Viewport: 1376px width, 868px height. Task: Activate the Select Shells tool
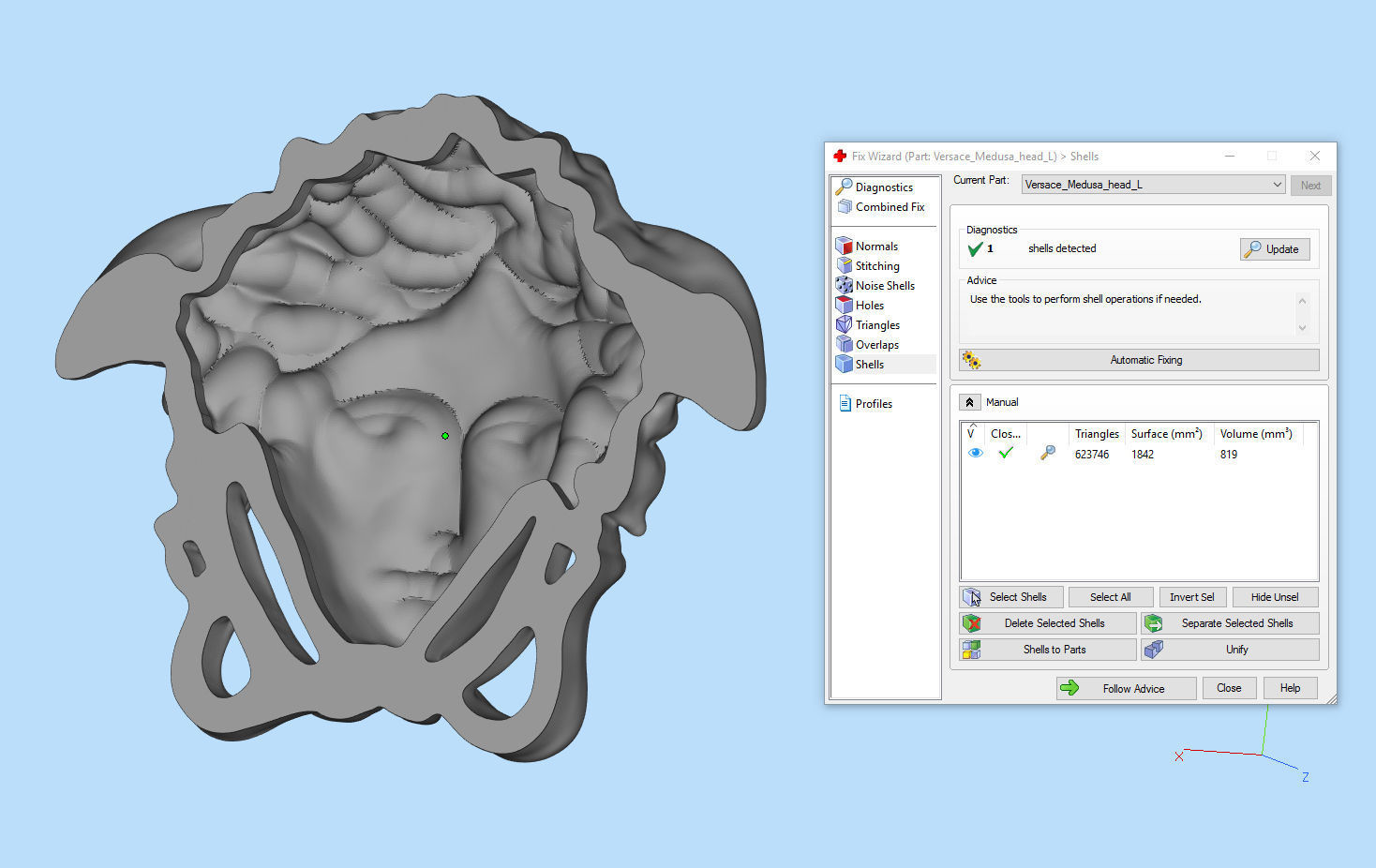1011,597
